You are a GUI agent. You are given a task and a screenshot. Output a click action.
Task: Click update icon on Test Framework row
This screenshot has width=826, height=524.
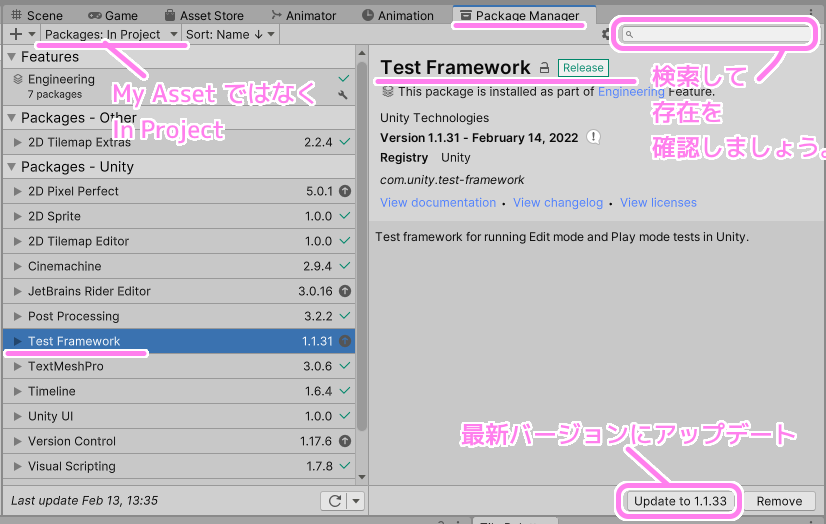pos(345,341)
